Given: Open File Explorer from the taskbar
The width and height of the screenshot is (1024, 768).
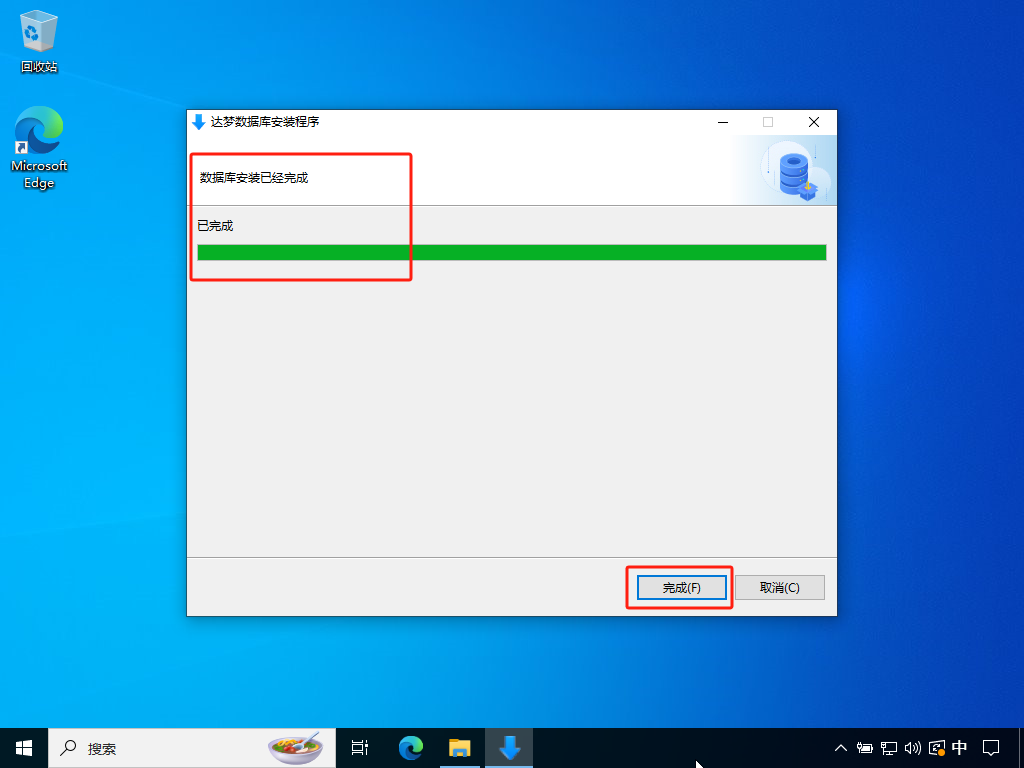Looking at the screenshot, I should (460, 748).
